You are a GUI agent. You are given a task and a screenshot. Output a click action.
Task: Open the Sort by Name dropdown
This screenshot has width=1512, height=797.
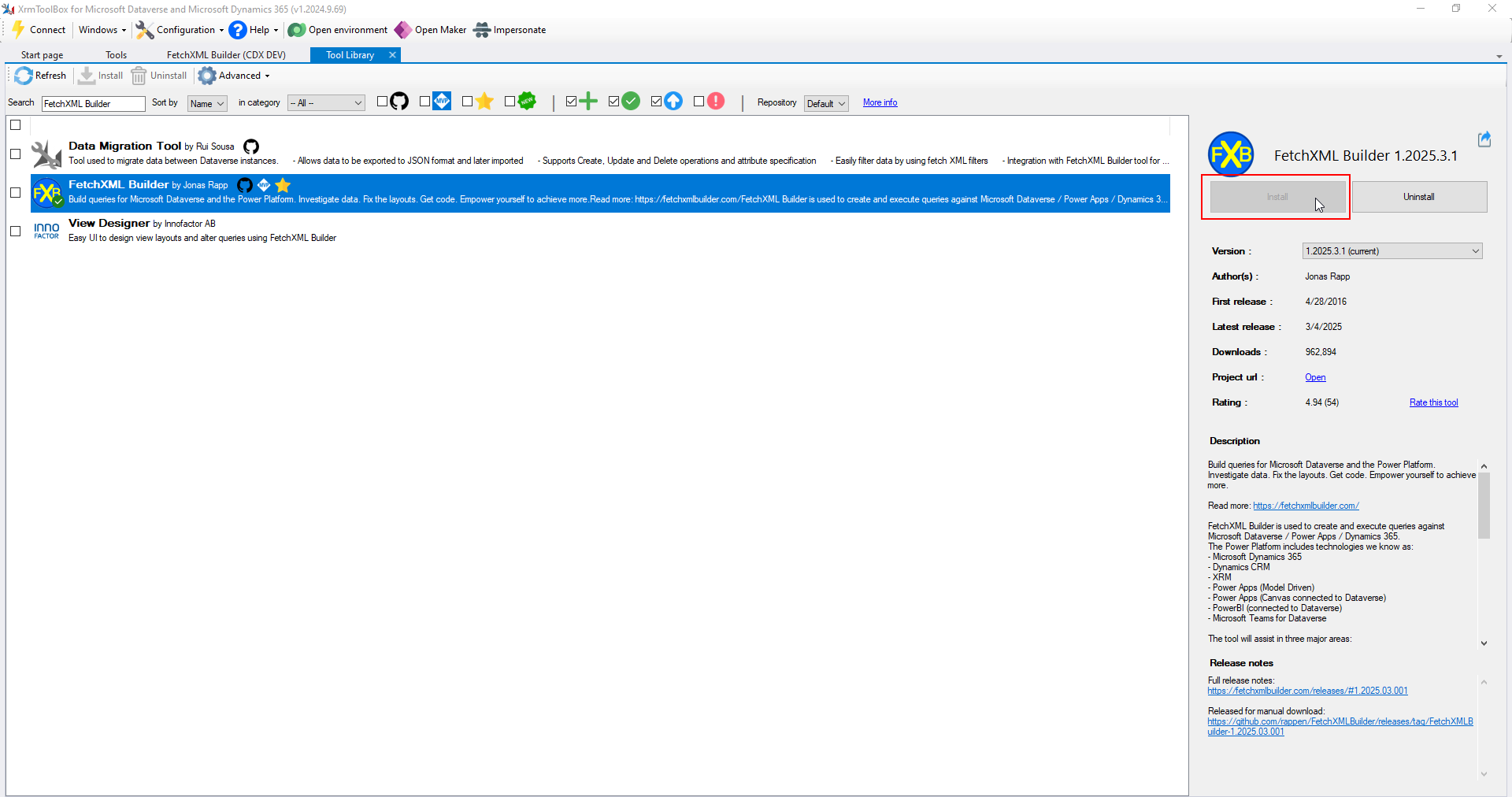207,103
